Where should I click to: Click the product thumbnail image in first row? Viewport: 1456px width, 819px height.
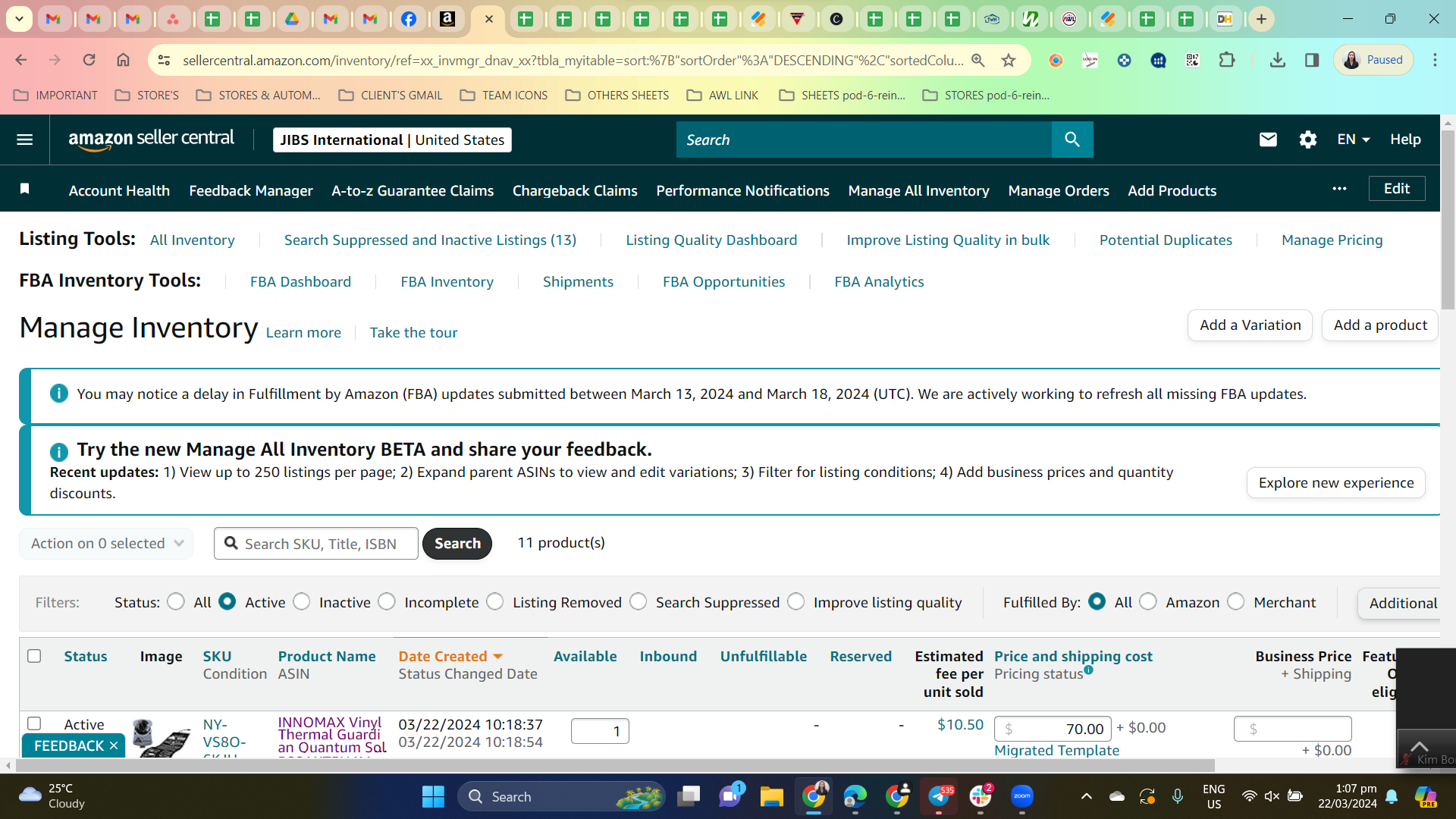tap(161, 737)
